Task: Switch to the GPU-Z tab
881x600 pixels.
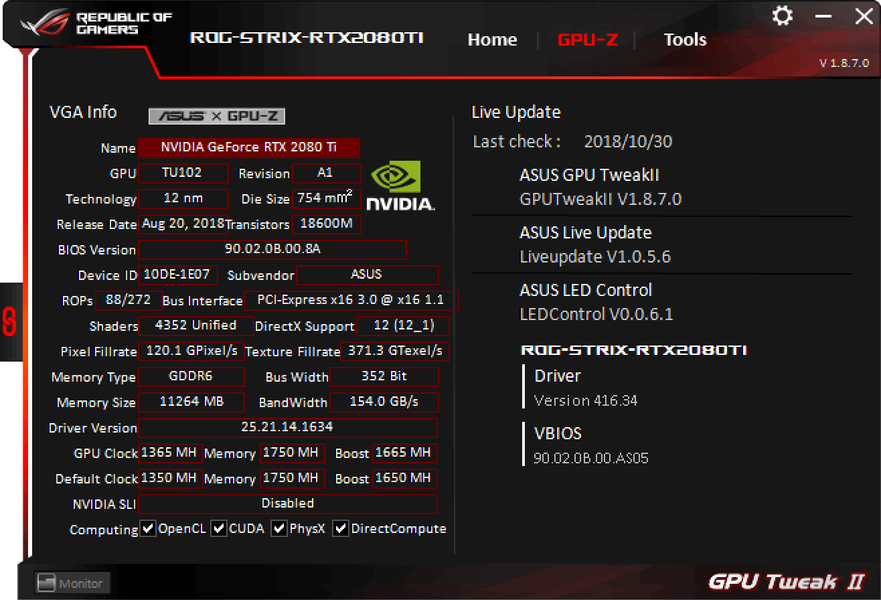Action: pyautogui.click(x=587, y=40)
